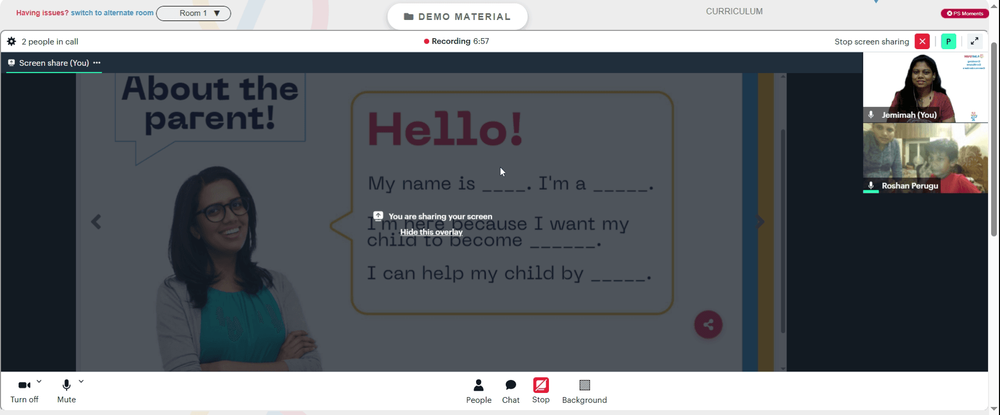Mute the microphone

click(x=66, y=391)
